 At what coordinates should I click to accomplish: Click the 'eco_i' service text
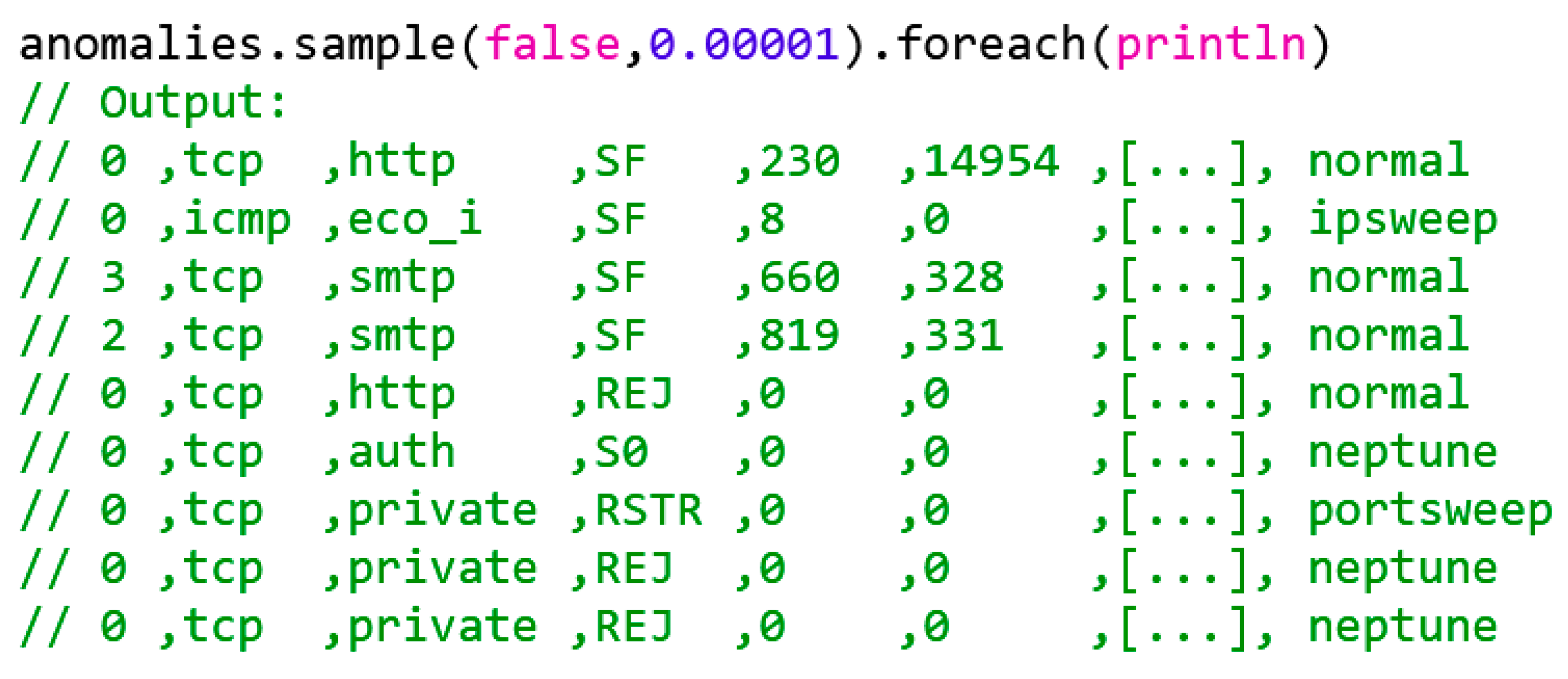pyautogui.click(x=415, y=220)
